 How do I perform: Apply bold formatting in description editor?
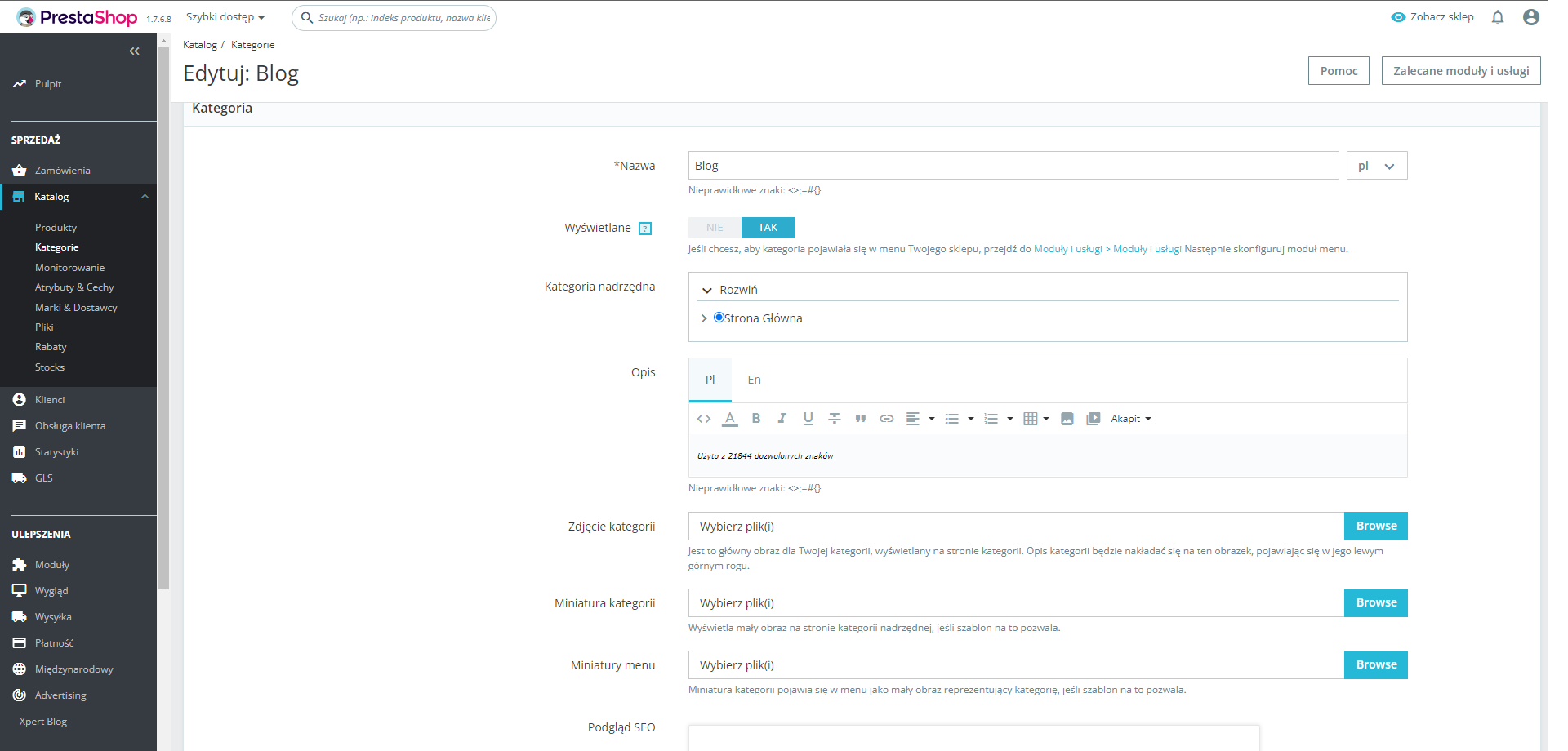pyautogui.click(x=756, y=419)
